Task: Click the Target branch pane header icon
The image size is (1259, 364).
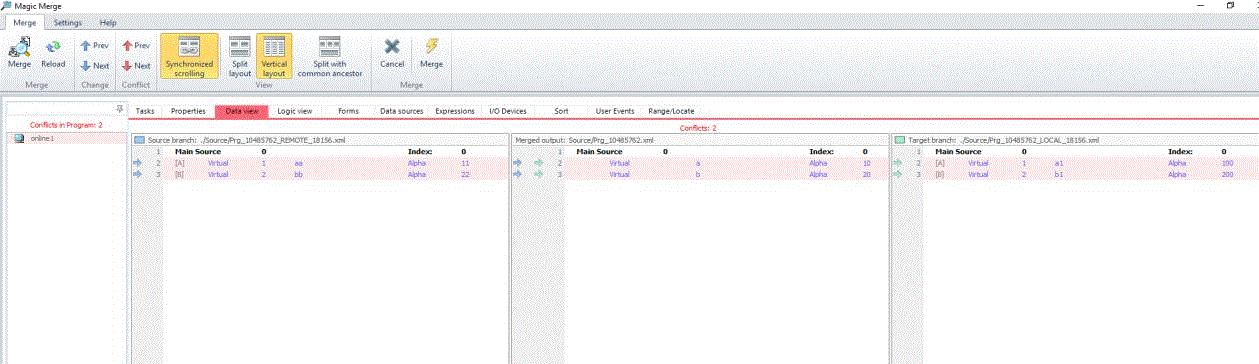Action: 900,140
